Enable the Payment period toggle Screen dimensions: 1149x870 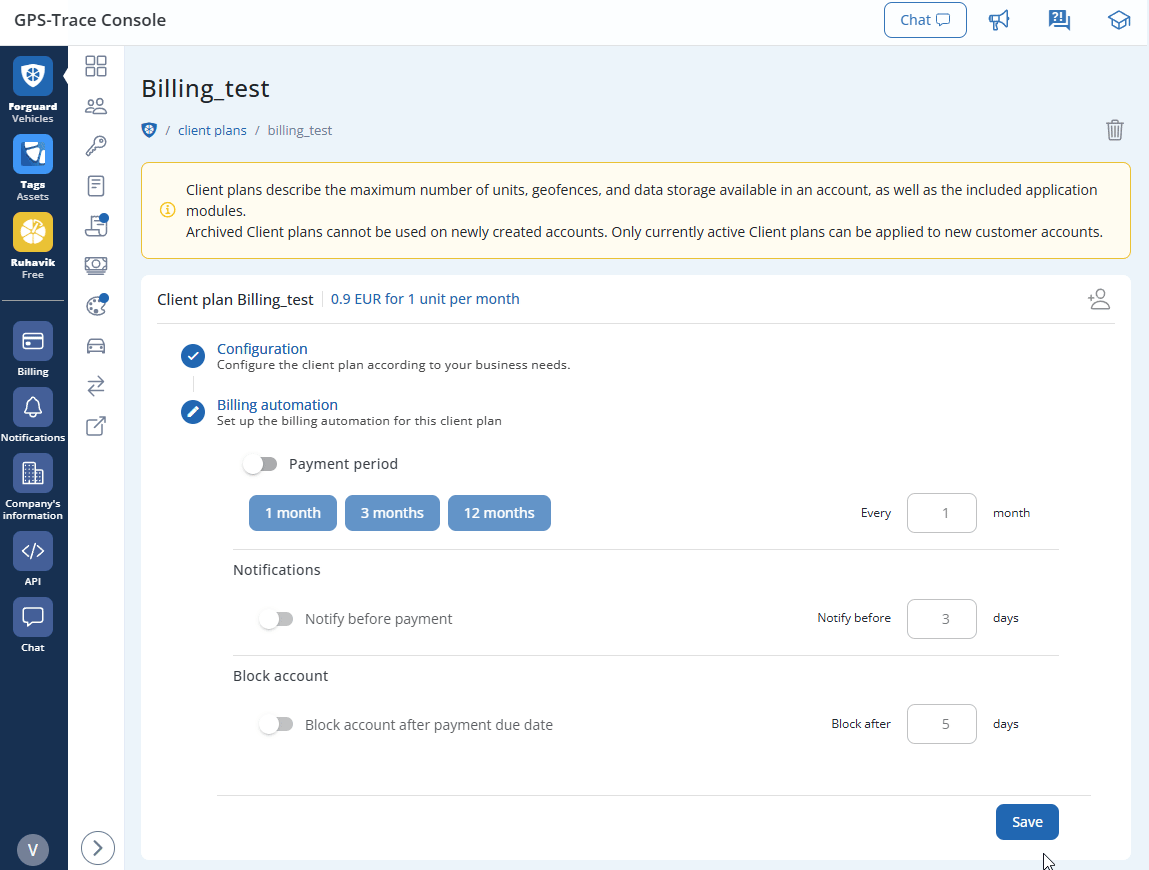(260, 464)
